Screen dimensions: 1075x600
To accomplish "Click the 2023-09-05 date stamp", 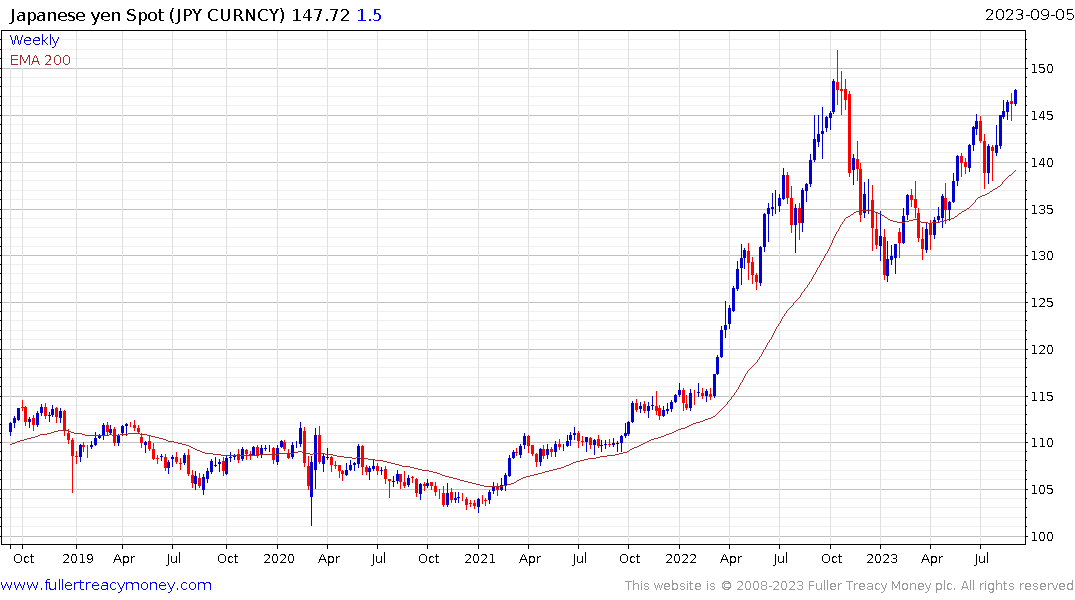I will coord(1029,15).
